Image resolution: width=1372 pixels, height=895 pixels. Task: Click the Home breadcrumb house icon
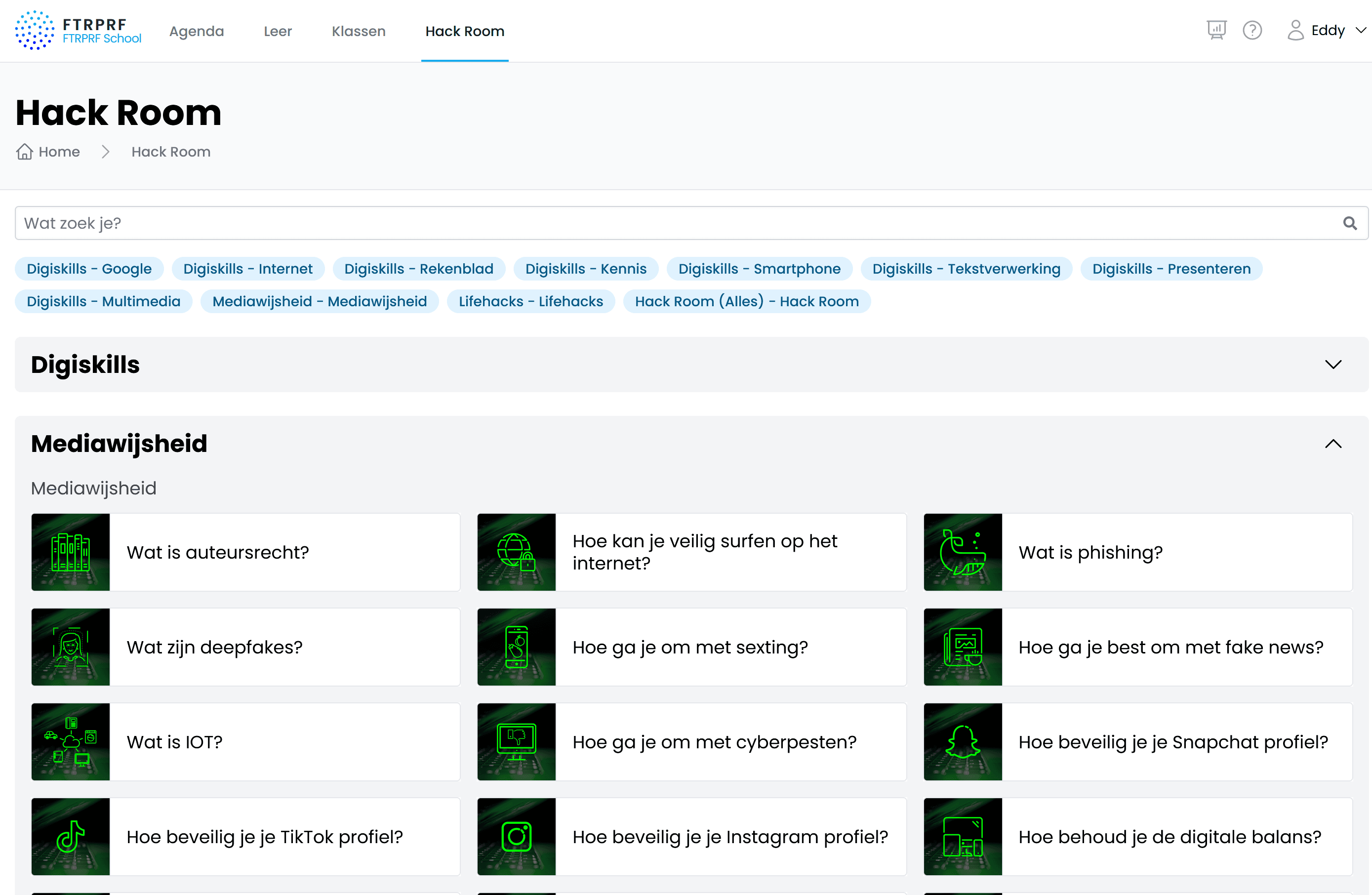tap(24, 152)
